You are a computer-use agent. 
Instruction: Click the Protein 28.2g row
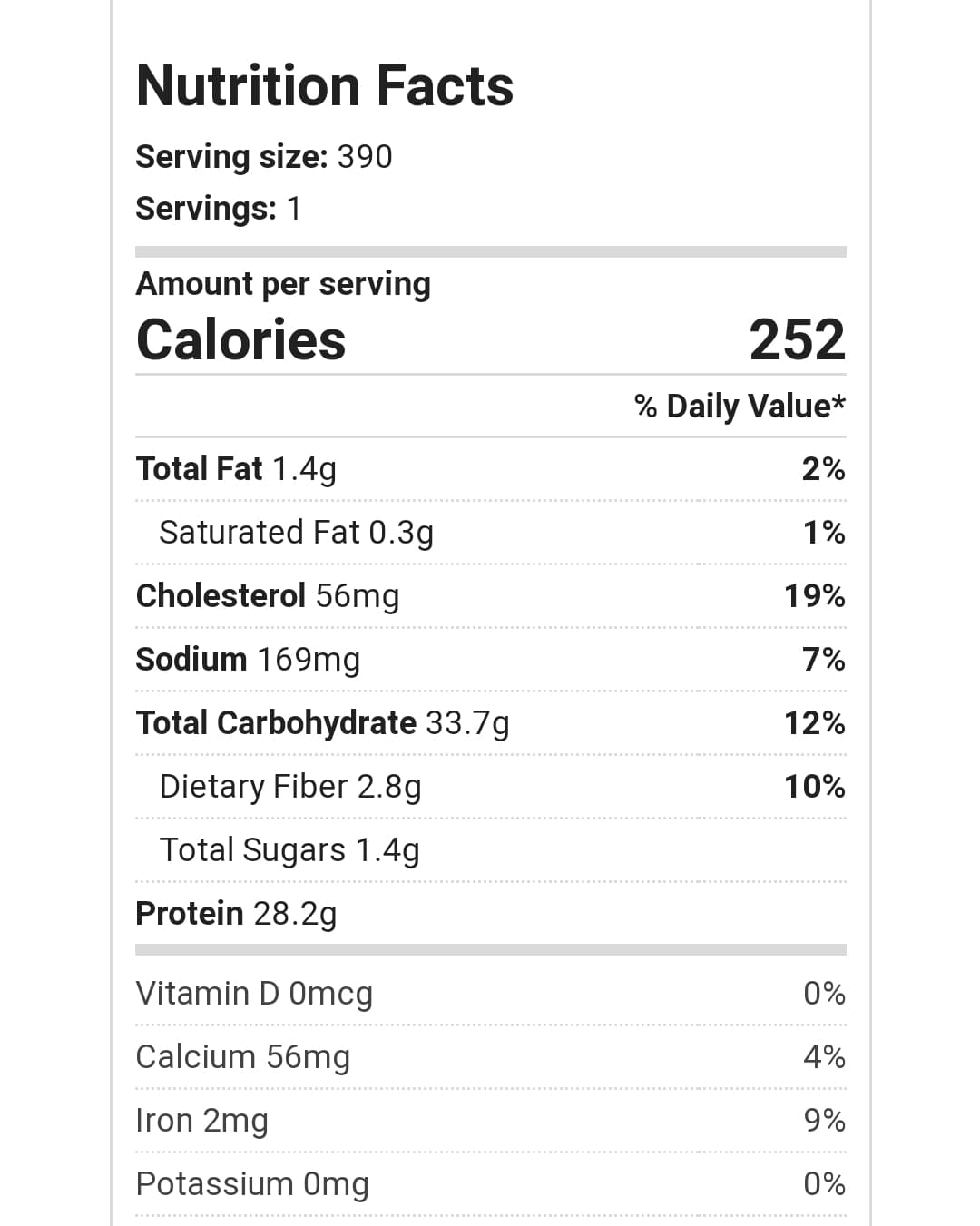point(236,914)
